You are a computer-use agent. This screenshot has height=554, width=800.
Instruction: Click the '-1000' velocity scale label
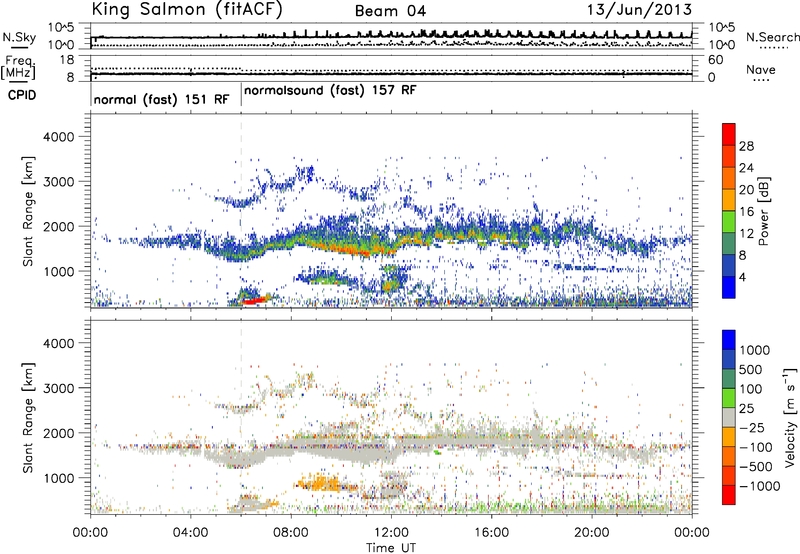759,486
